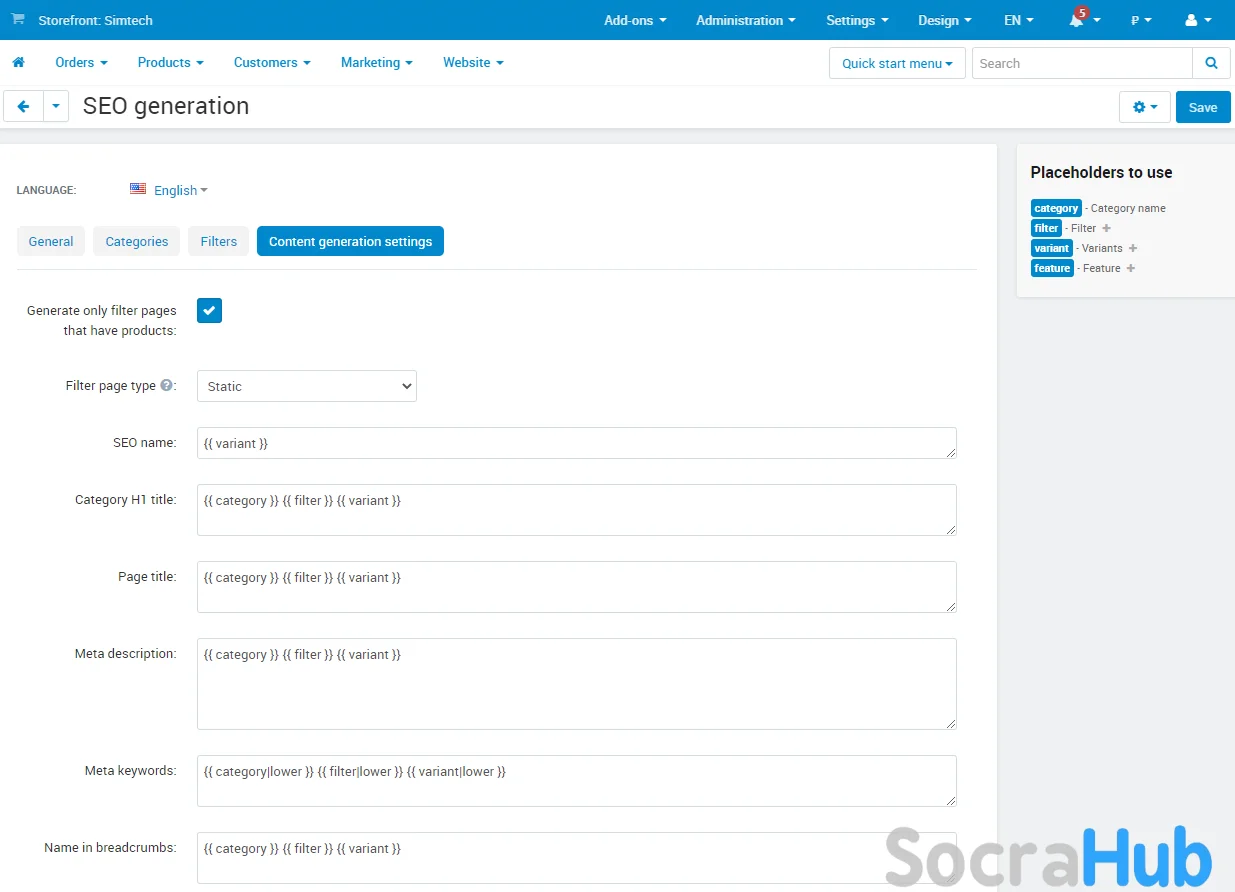The width and height of the screenshot is (1235, 892).
Task: Switch to the Filters tab
Action: tap(218, 241)
